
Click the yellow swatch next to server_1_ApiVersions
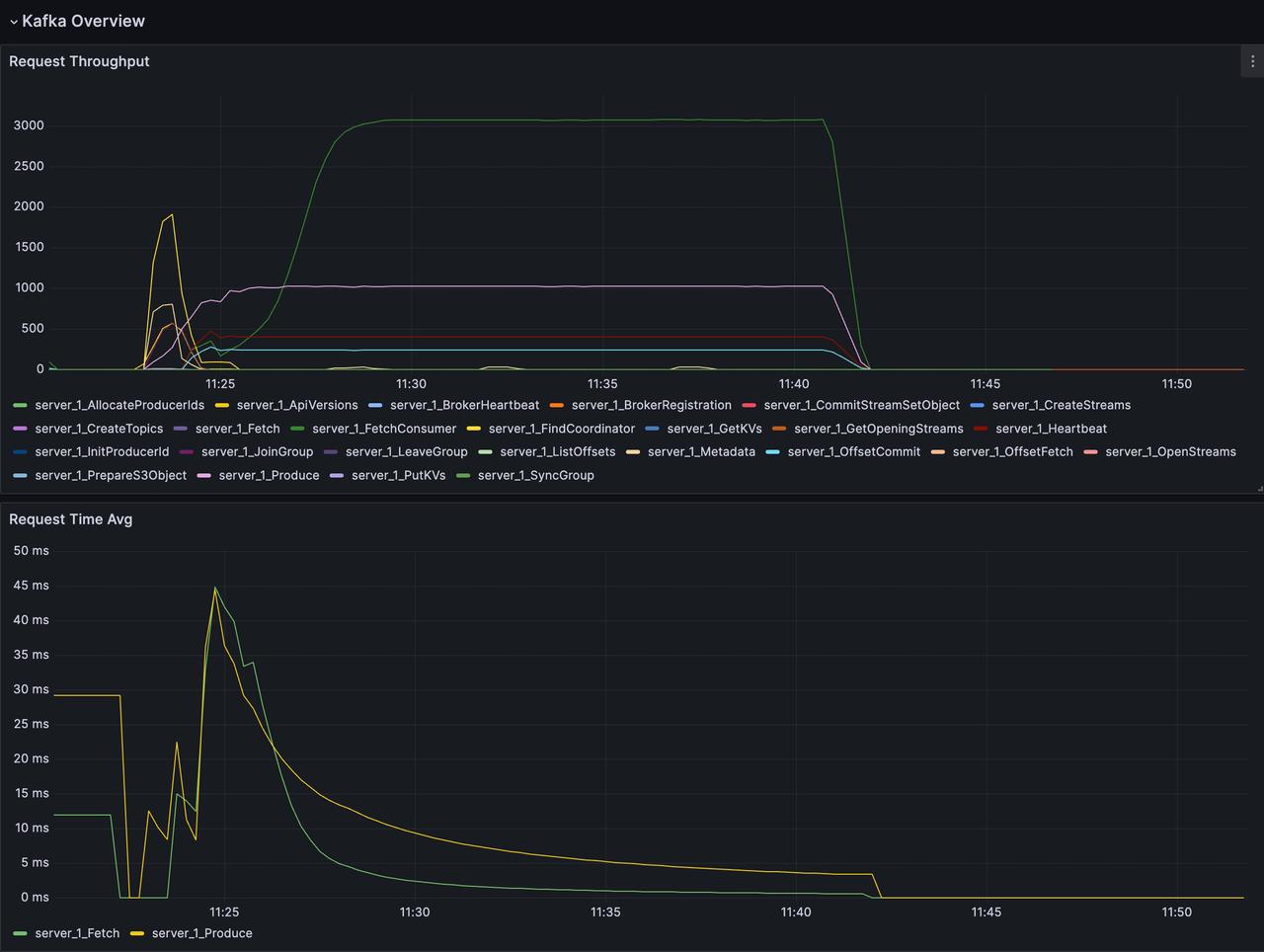point(222,406)
